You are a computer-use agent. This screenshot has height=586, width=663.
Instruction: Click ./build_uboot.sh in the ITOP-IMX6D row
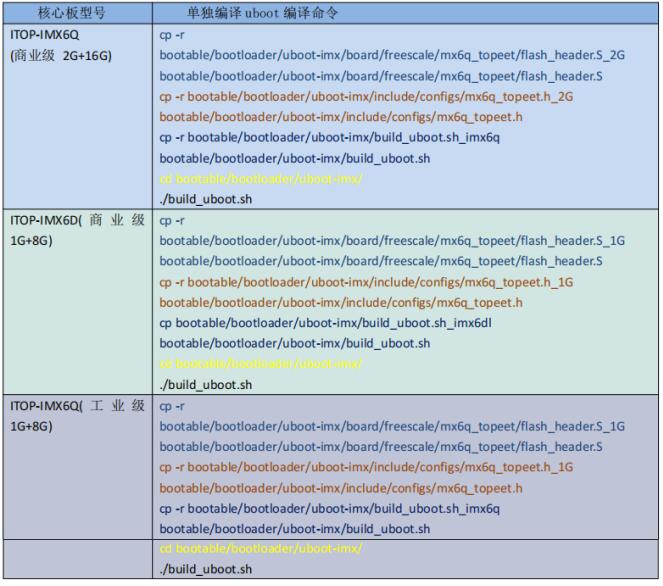(x=206, y=385)
